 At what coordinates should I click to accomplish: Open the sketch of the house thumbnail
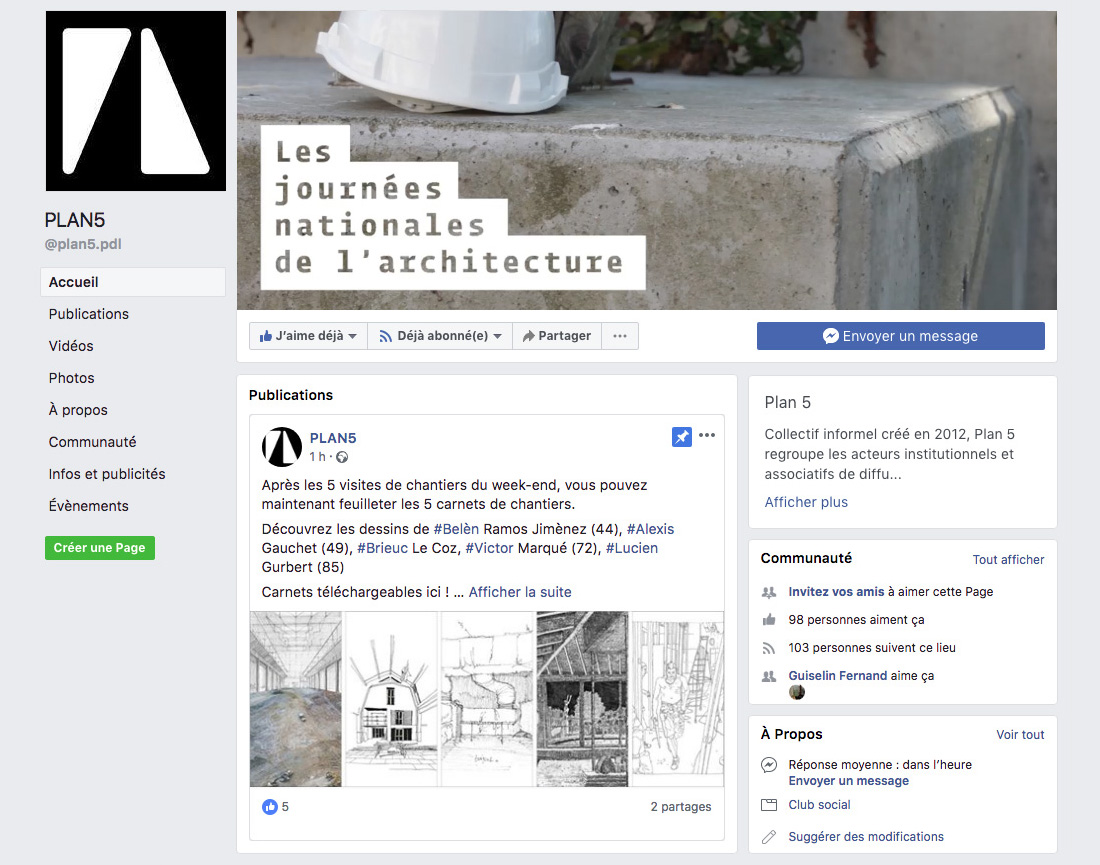pyautogui.click(x=391, y=699)
